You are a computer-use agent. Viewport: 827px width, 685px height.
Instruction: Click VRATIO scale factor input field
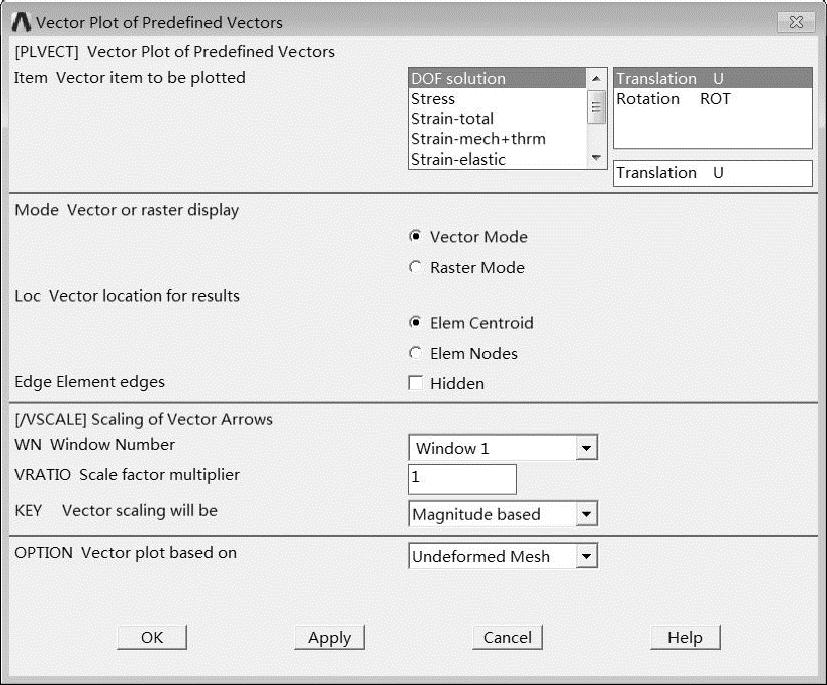463,479
